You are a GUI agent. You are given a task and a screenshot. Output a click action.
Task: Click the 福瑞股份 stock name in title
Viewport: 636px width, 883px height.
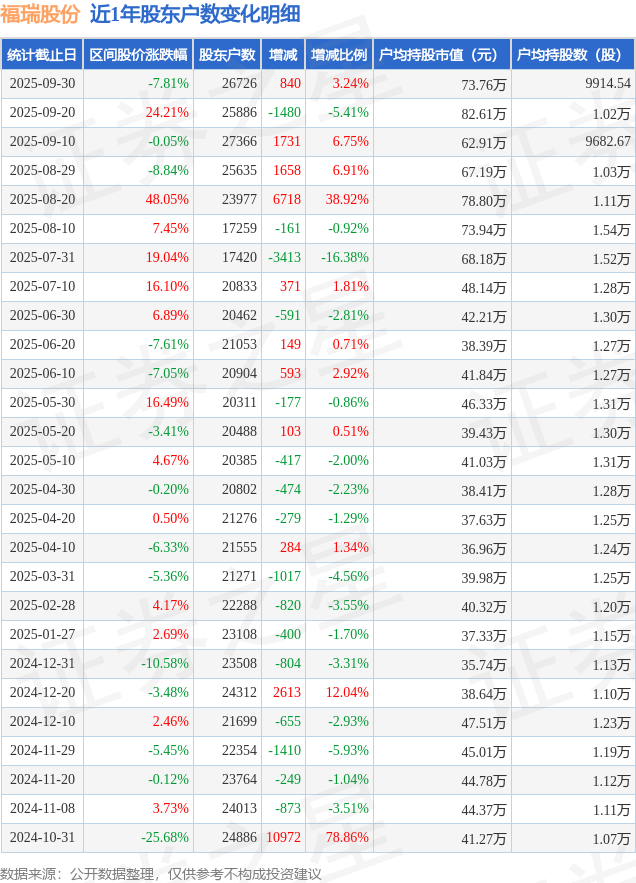pos(41,14)
